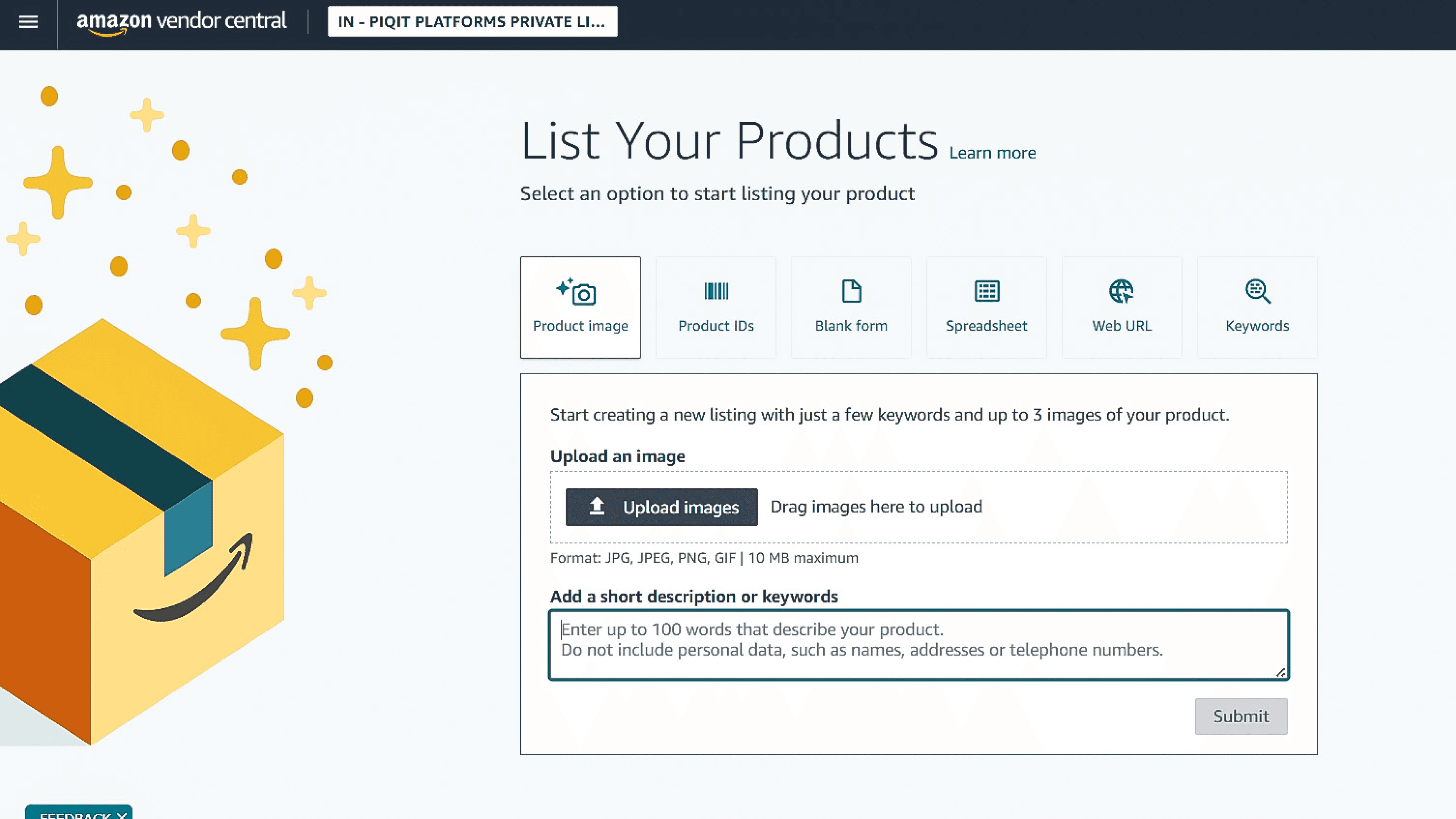Click the barcode icon for Product IDs
1456x819 pixels.
click(715, 291)
